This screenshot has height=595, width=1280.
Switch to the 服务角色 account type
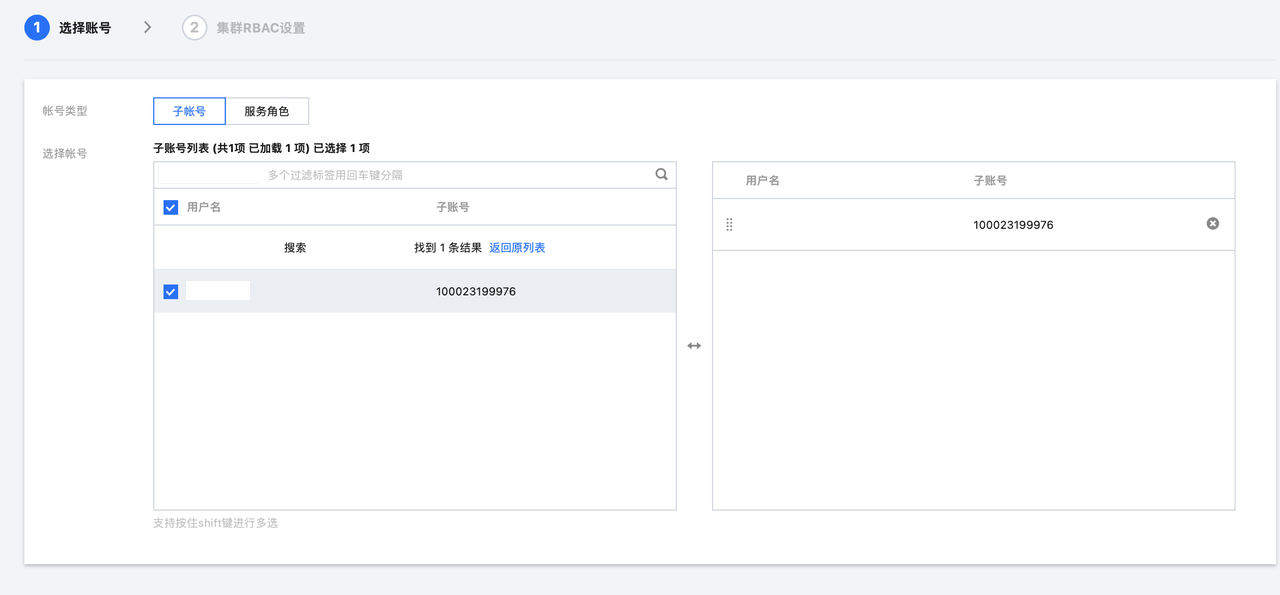(x=266, y=111)
